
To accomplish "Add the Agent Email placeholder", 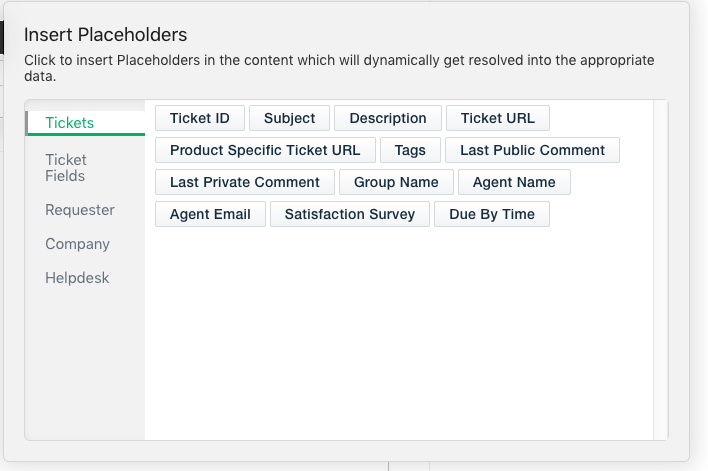I will 210,214.
